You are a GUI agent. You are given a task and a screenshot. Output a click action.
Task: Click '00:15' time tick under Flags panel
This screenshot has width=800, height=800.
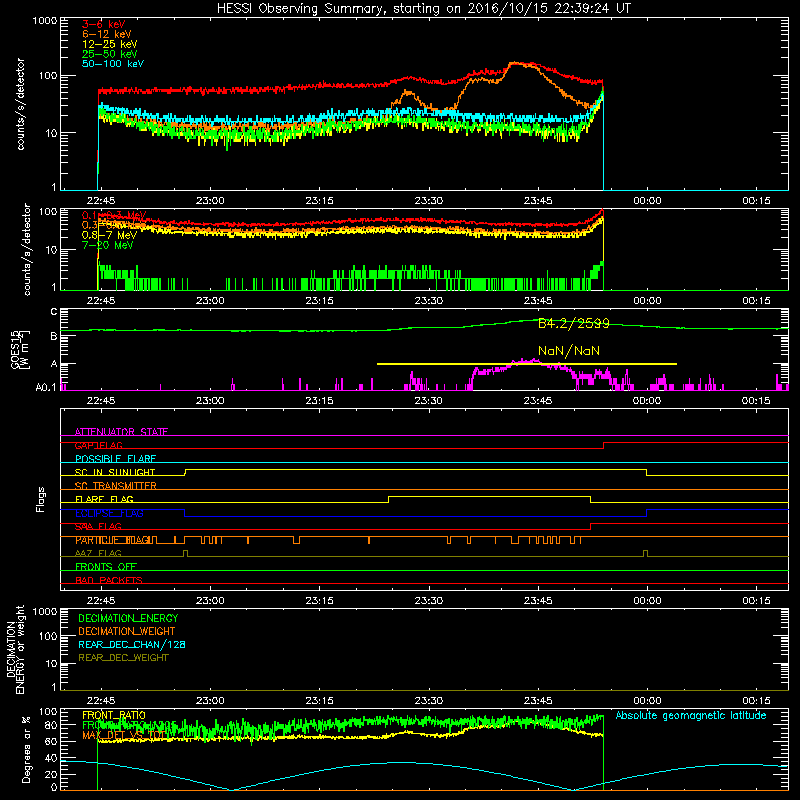pyautogui.click(x=756, y=601)
